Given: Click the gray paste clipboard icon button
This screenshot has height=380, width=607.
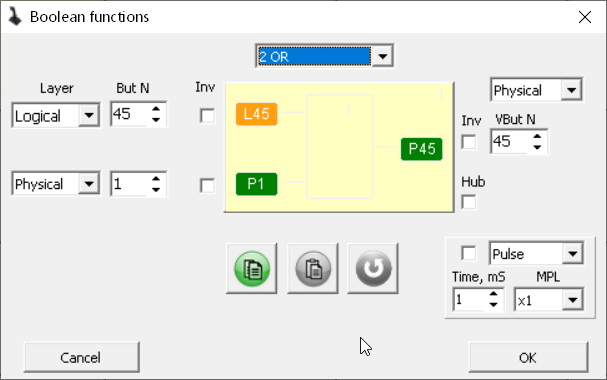Looking at the screenshot, I should tap(313, 269).
